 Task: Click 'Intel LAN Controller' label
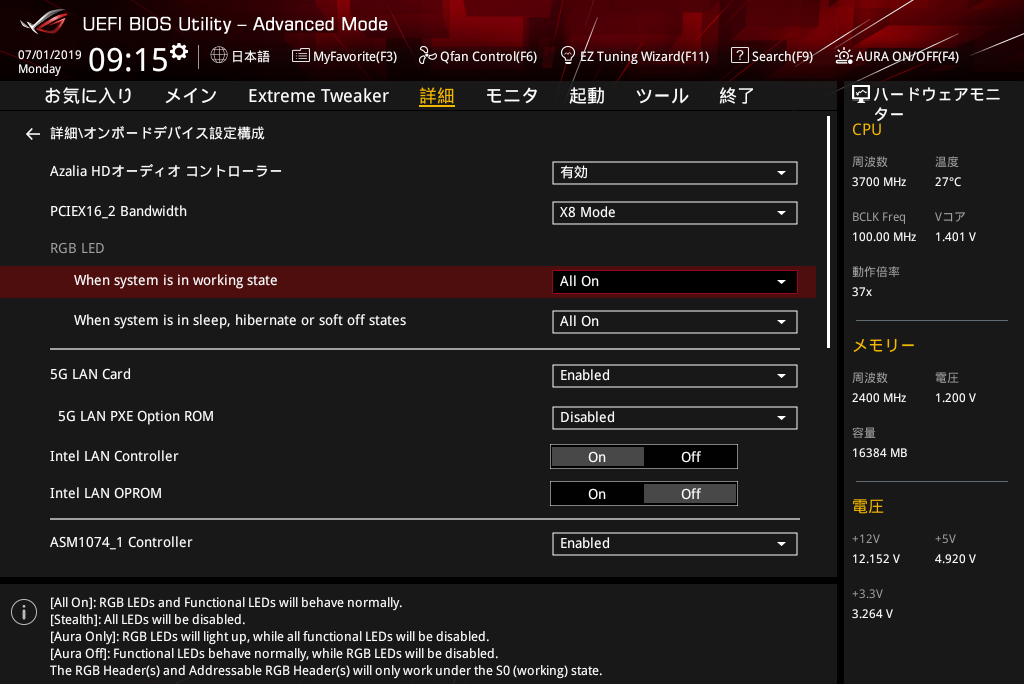point(114,457)
